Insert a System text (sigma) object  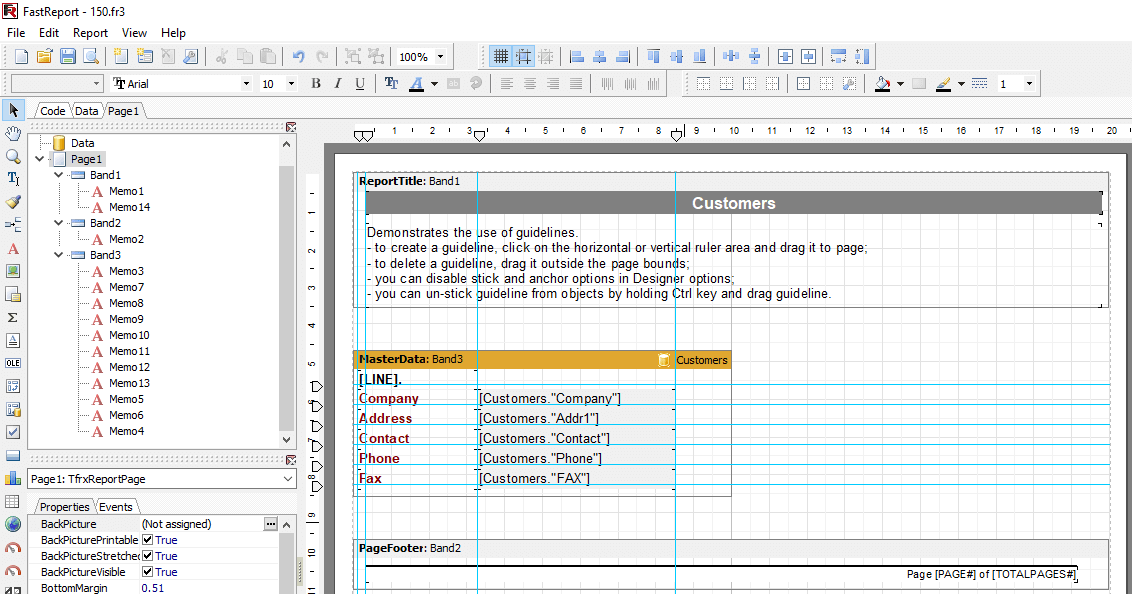point(13,318)
